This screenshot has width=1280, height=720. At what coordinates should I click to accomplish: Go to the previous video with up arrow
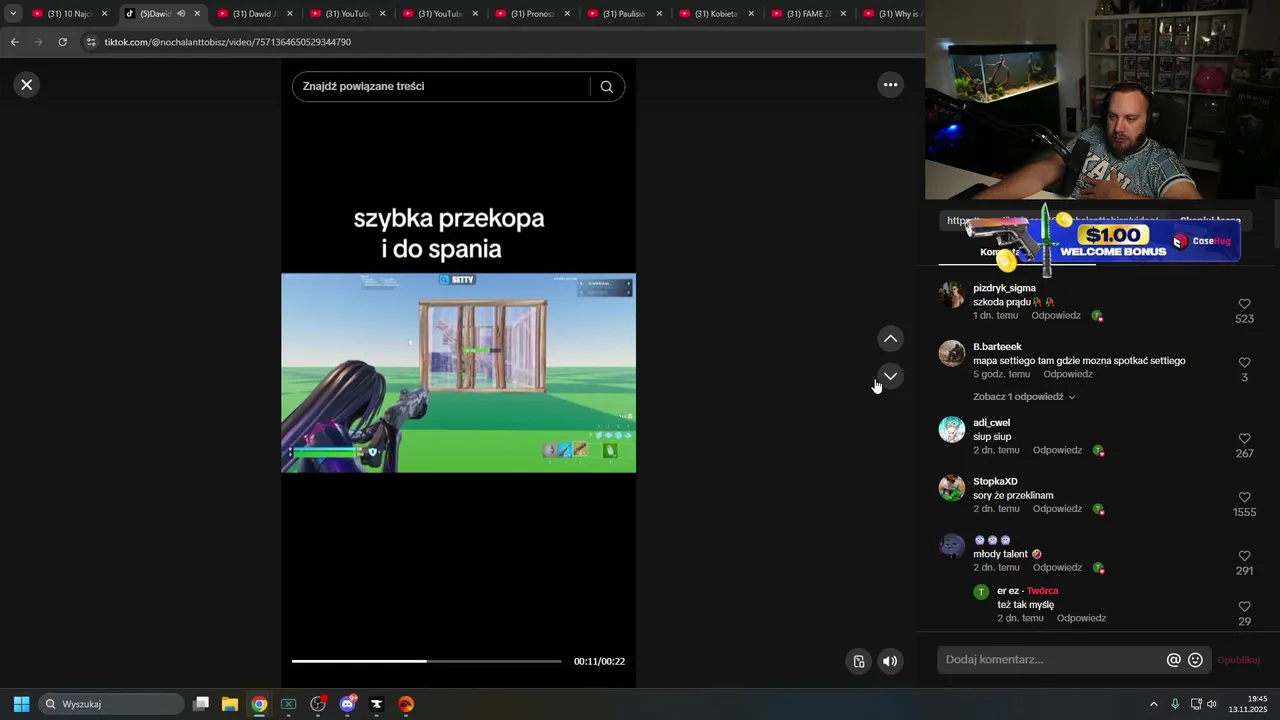pyautogui.click(x=890, y=339)
